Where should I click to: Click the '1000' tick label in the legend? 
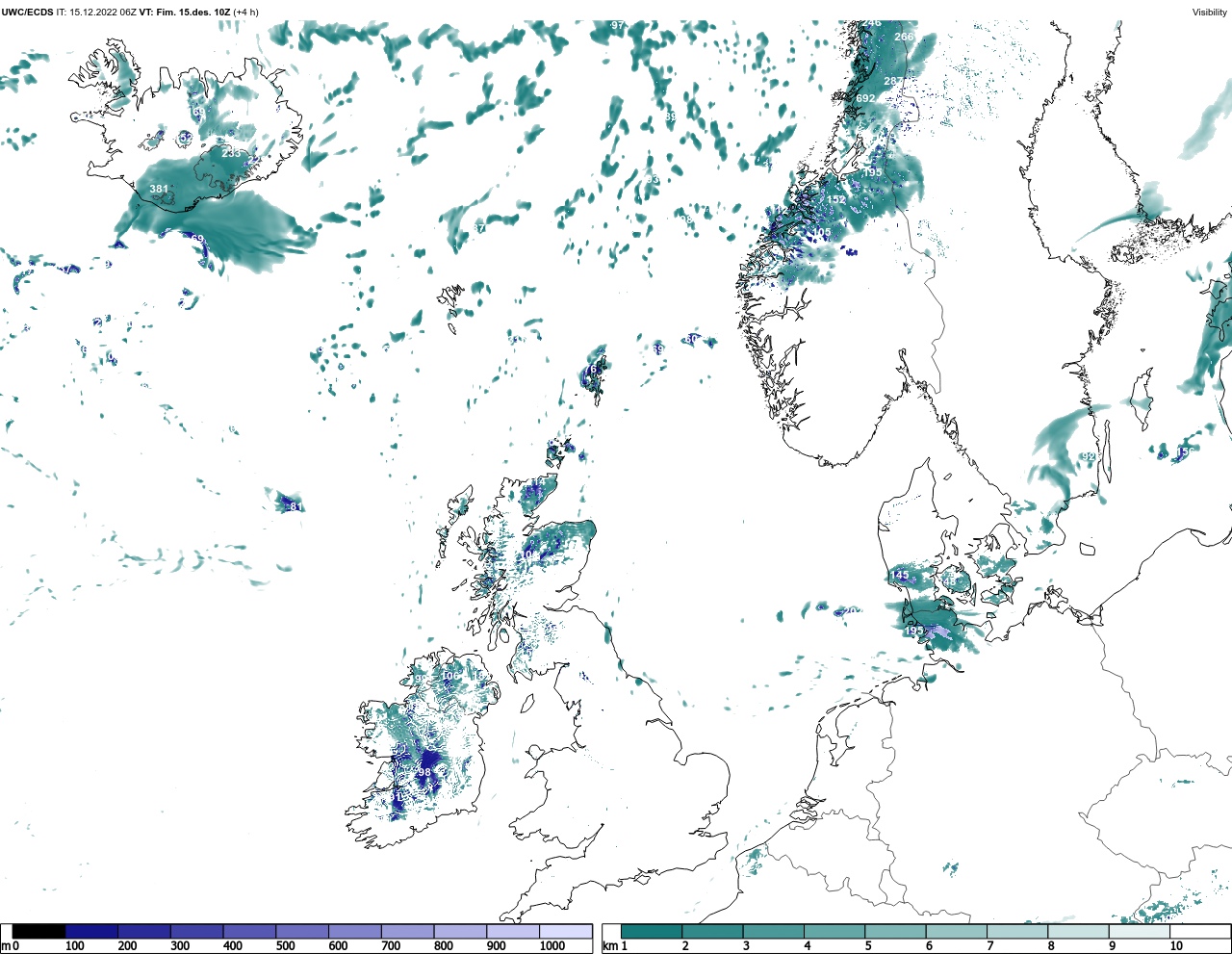(552, 946)
